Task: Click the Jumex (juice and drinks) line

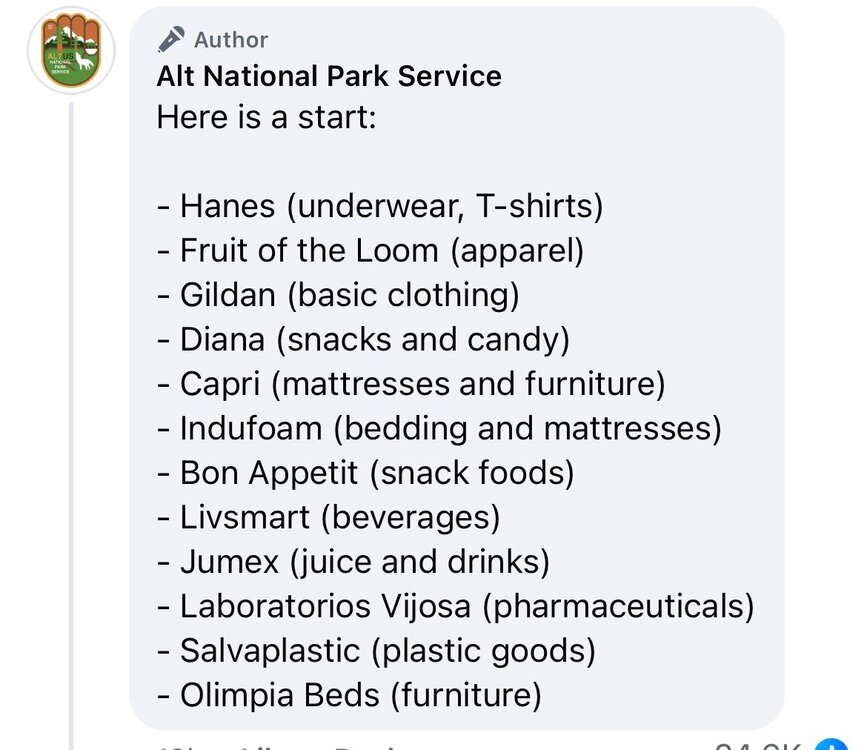Action: click(353, 561)
